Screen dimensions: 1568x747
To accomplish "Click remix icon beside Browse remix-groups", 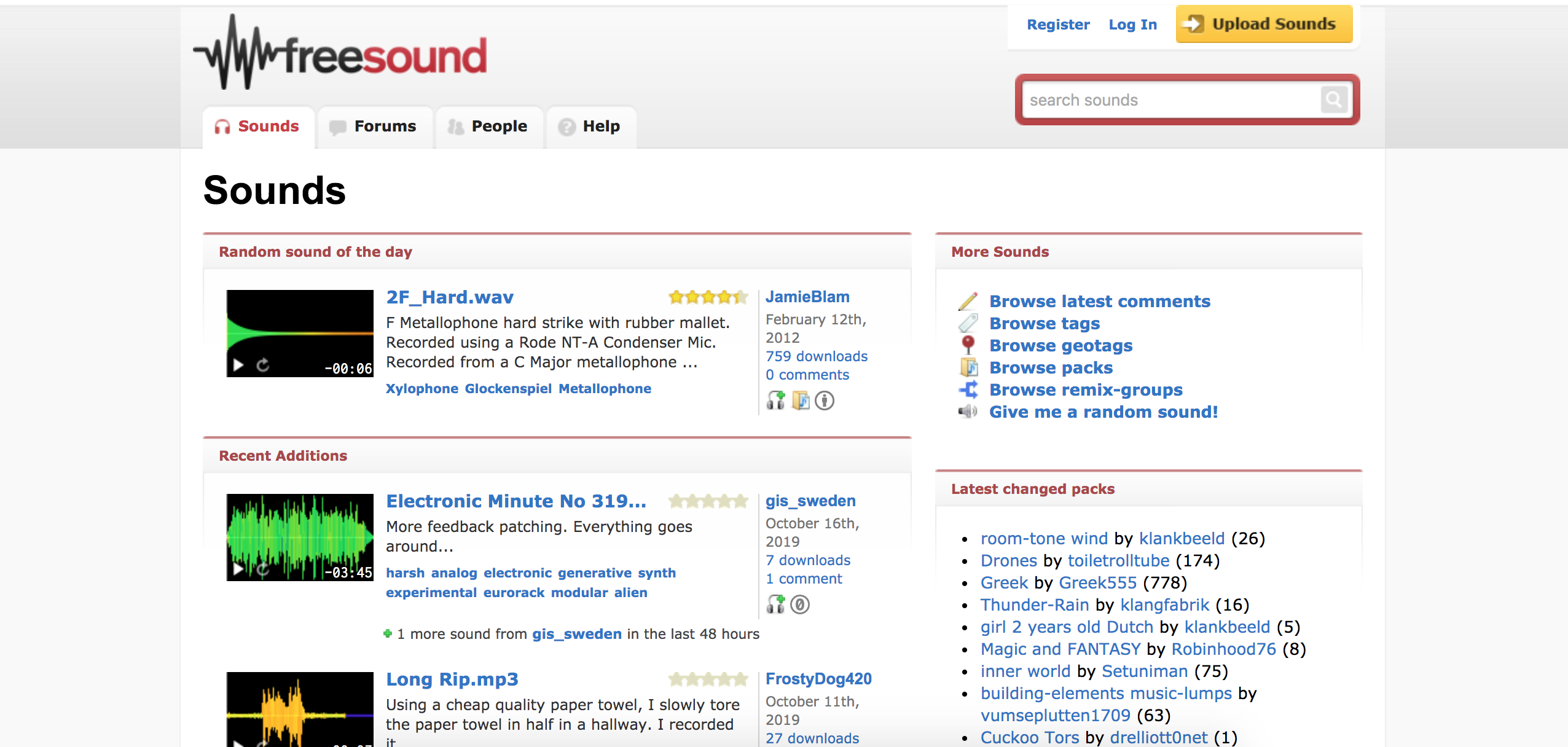I will coord(968,389).
